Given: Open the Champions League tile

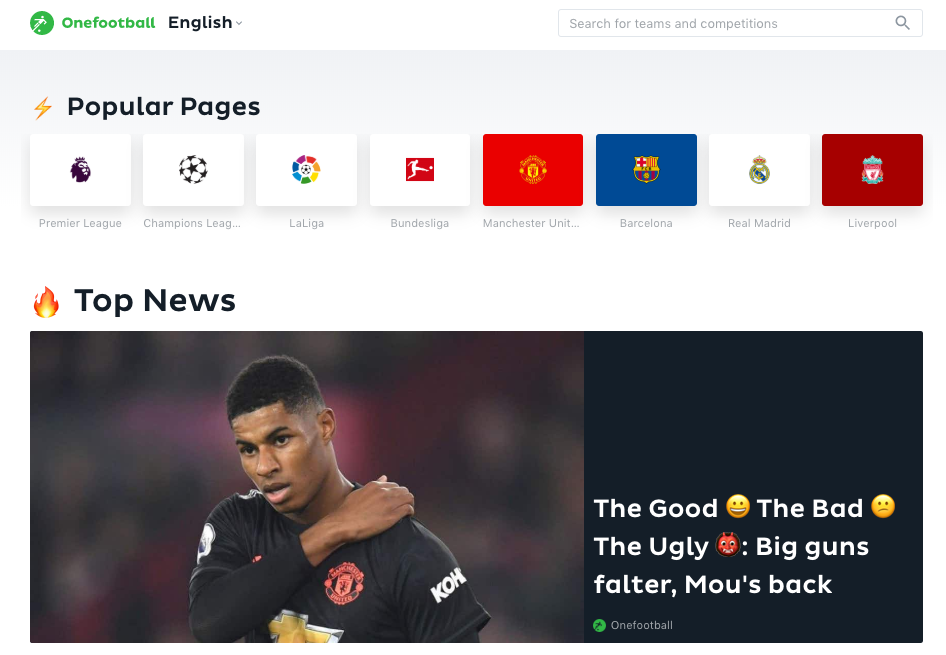Looking at the screenshot, I should point(193,170).
